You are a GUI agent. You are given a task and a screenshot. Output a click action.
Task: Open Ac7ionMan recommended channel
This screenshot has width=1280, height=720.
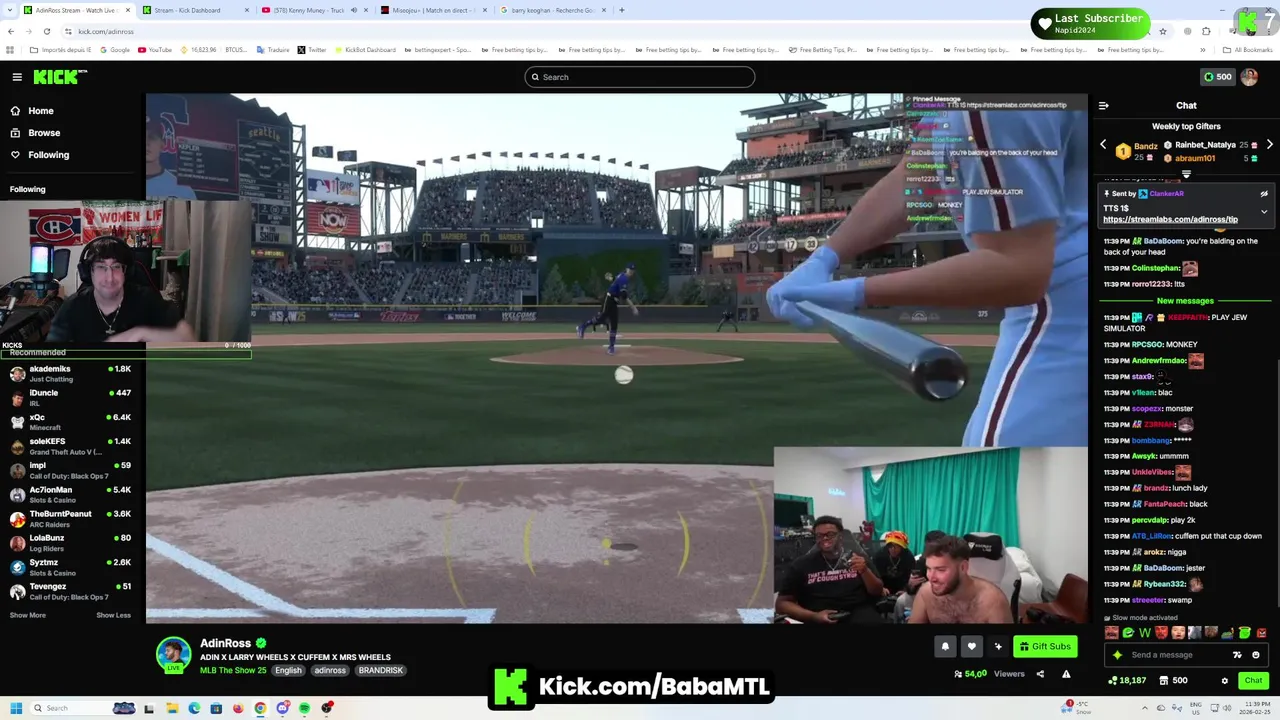(x=70, y=494)
